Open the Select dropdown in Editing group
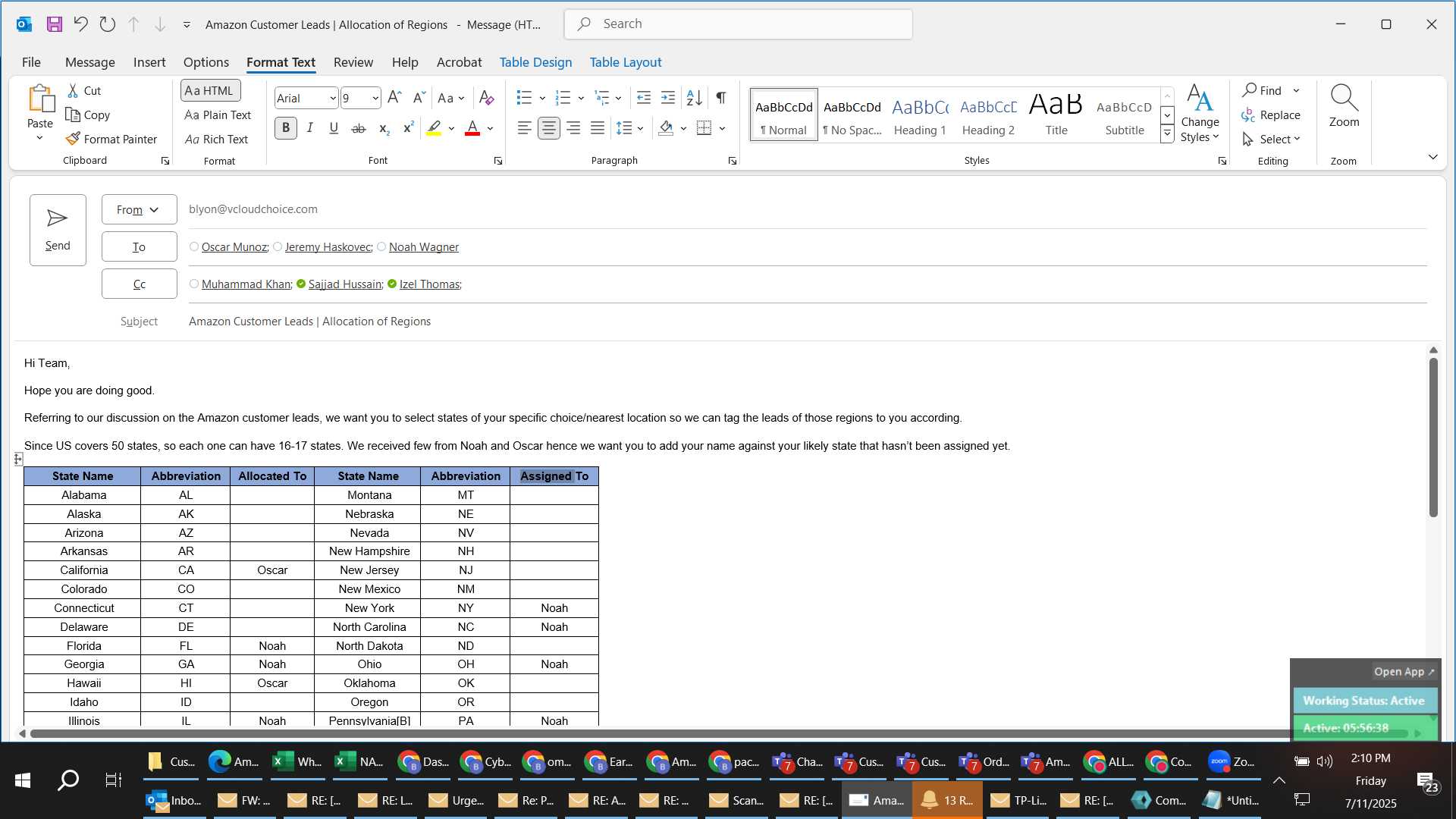 pyautogui.click(x=1272, y=139)
